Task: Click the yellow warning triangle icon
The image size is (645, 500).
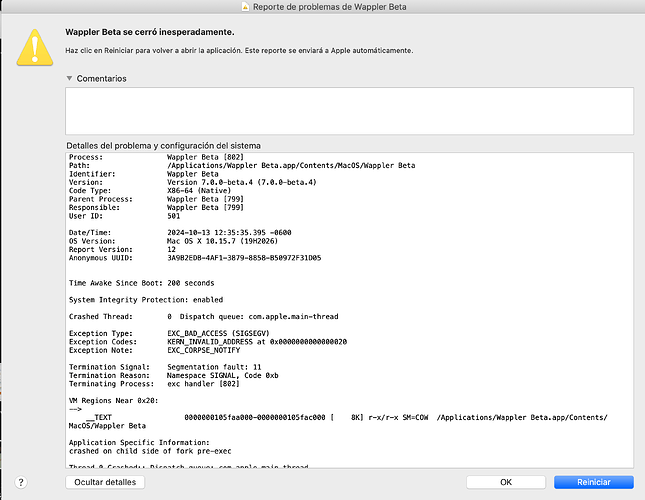Action: coord(33,46)
